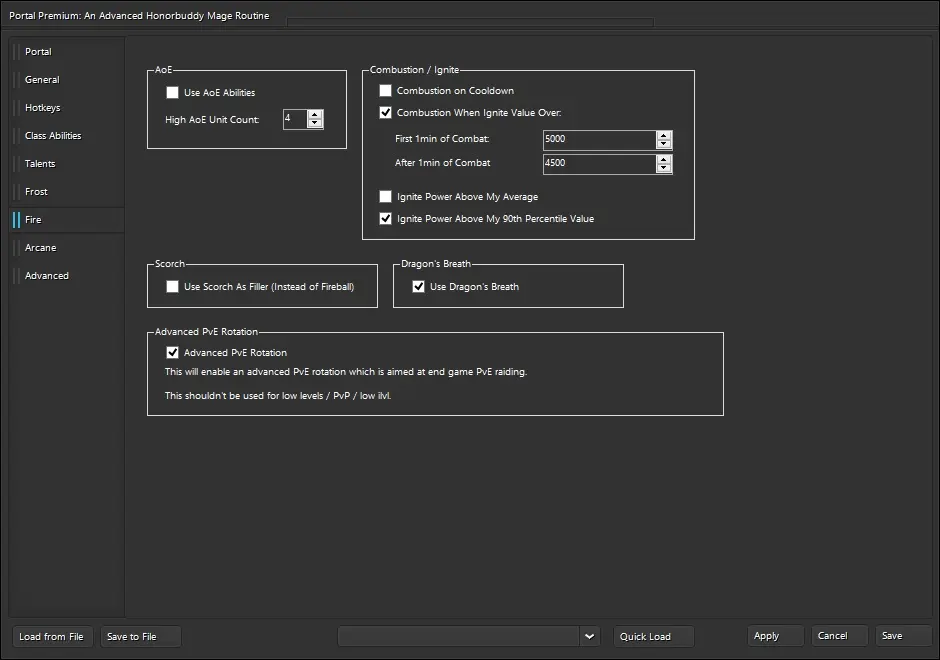Expand the Quick Load profile dropdown arrow

pos(589,637)
